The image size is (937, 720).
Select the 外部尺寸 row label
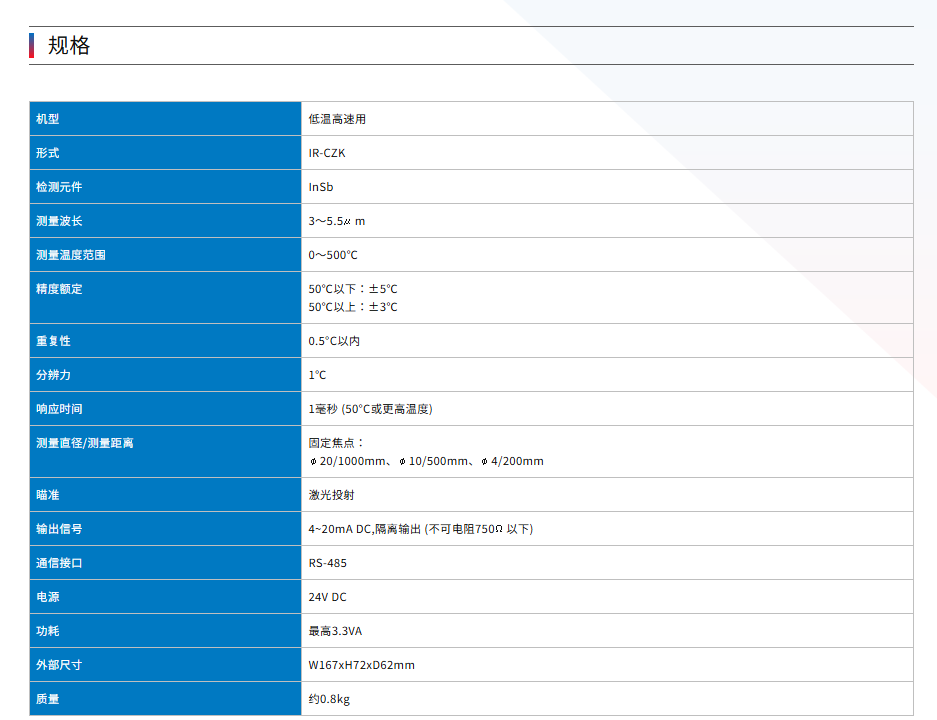click(59, 666)
